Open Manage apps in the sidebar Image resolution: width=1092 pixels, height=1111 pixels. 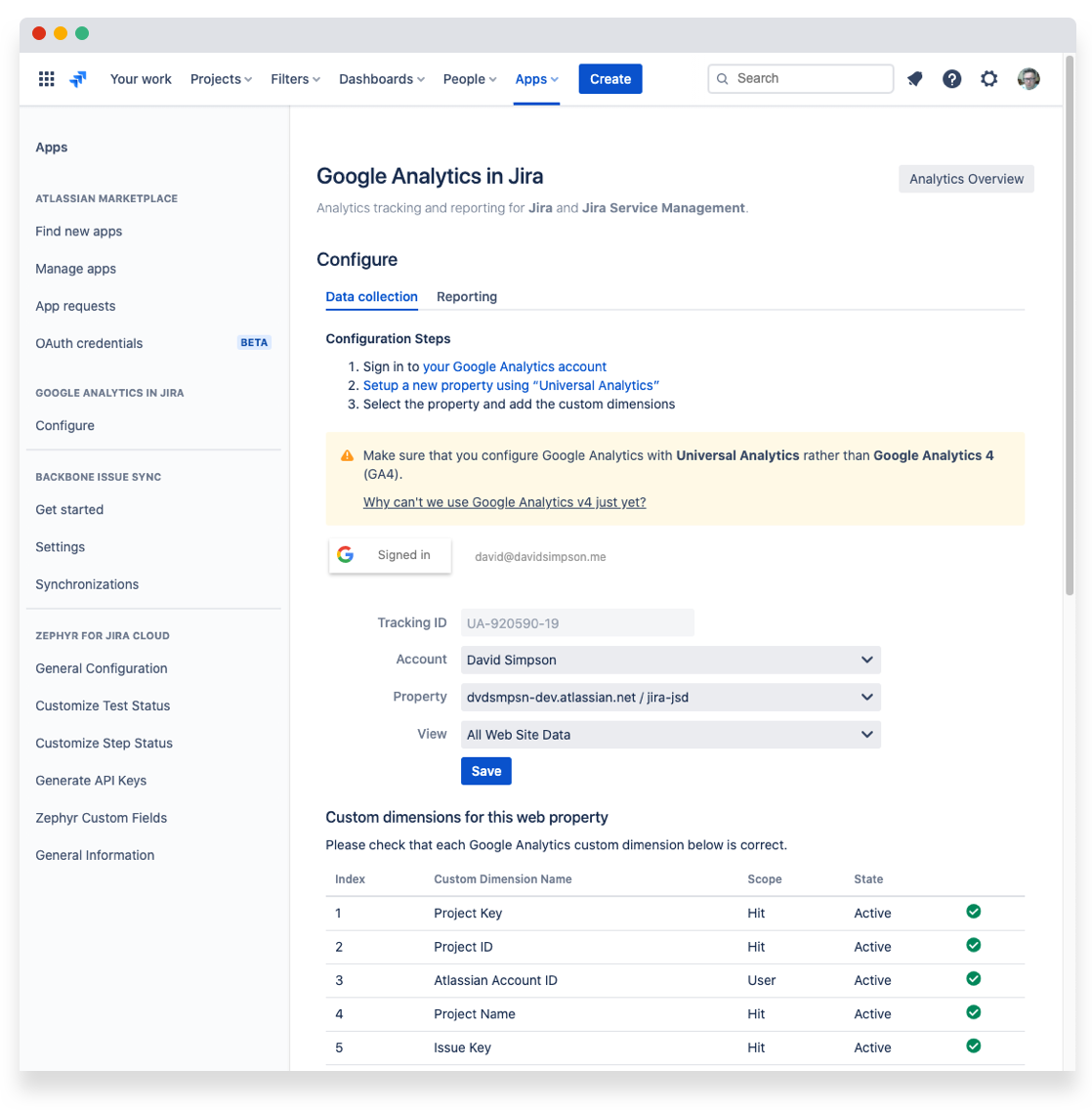75,269
